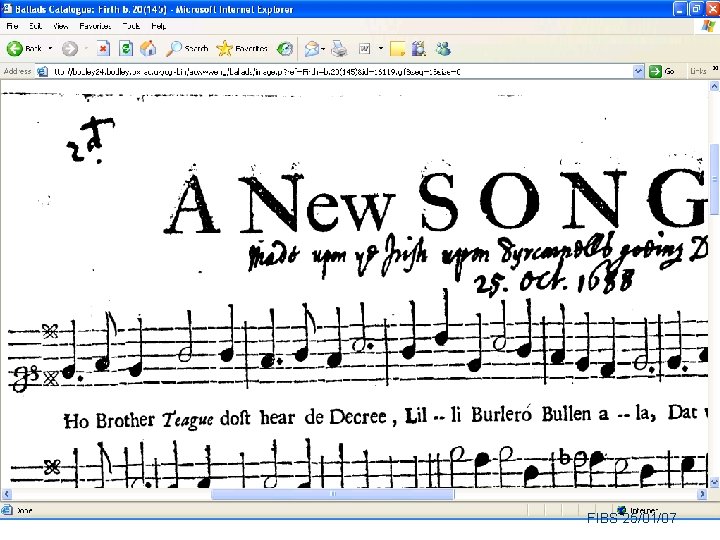This screenshot has width=720, height=540.
Task: Click the Research toolbar icon
Action: [x=419, y=48]
